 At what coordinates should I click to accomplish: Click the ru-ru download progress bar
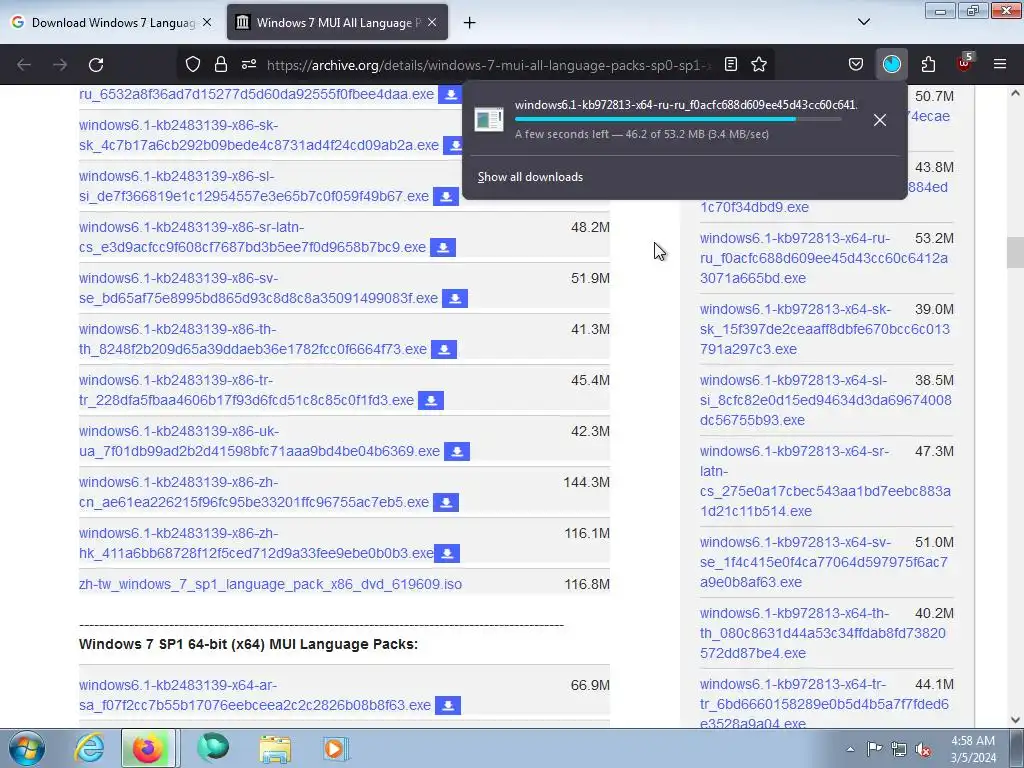coord(678,120)
